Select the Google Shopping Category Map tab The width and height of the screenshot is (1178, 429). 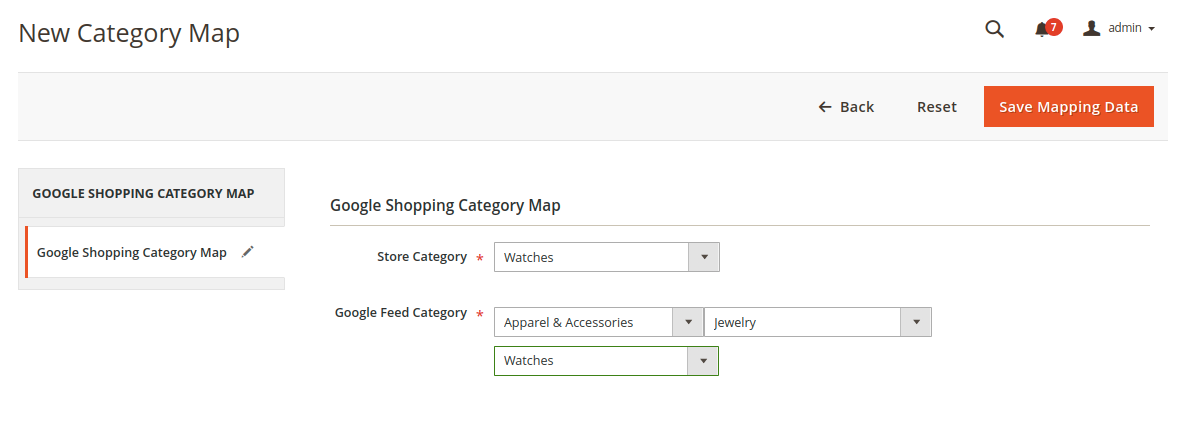pos(132,252)
